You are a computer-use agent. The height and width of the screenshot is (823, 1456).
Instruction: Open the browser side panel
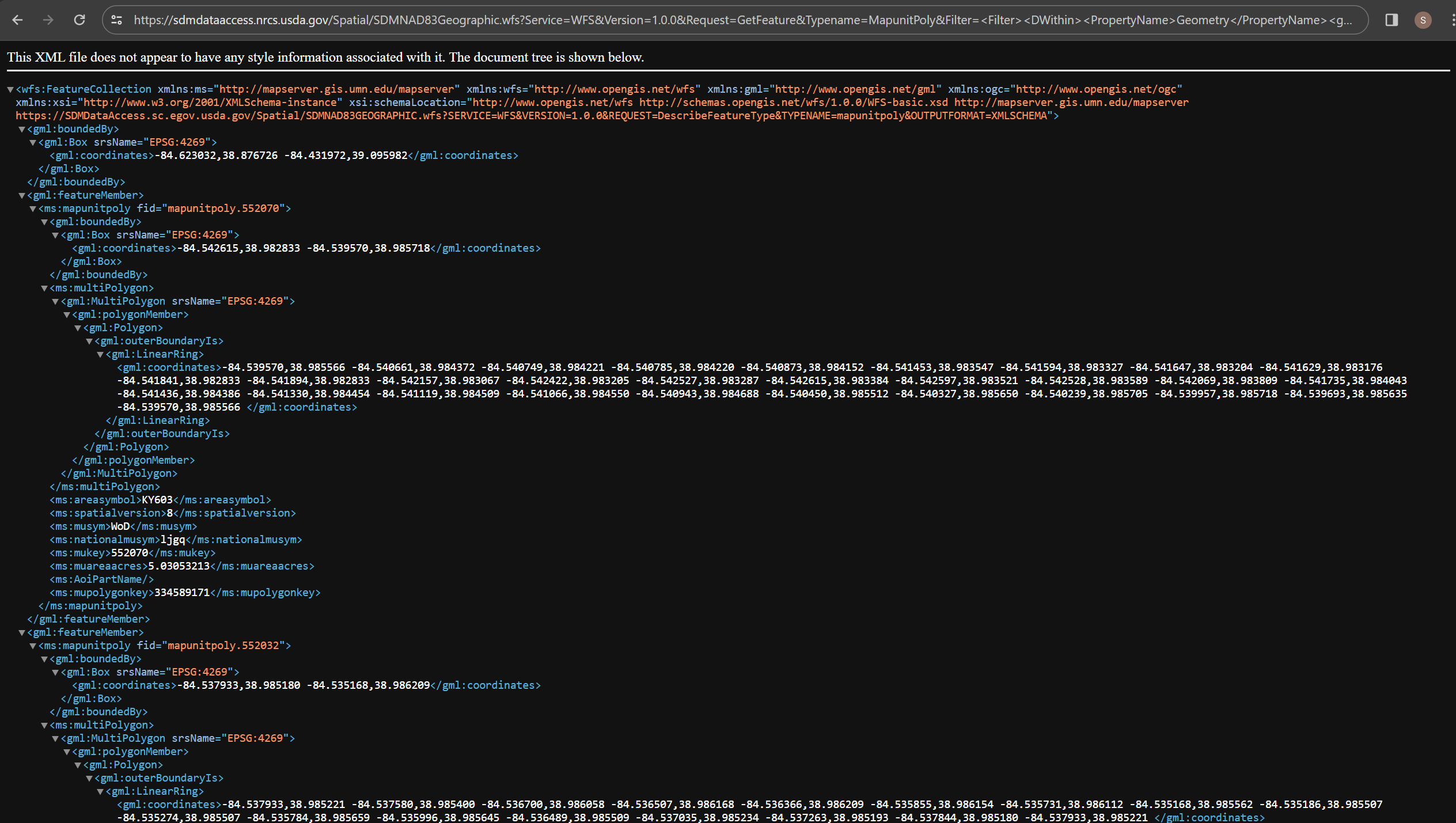(1391, 20)
